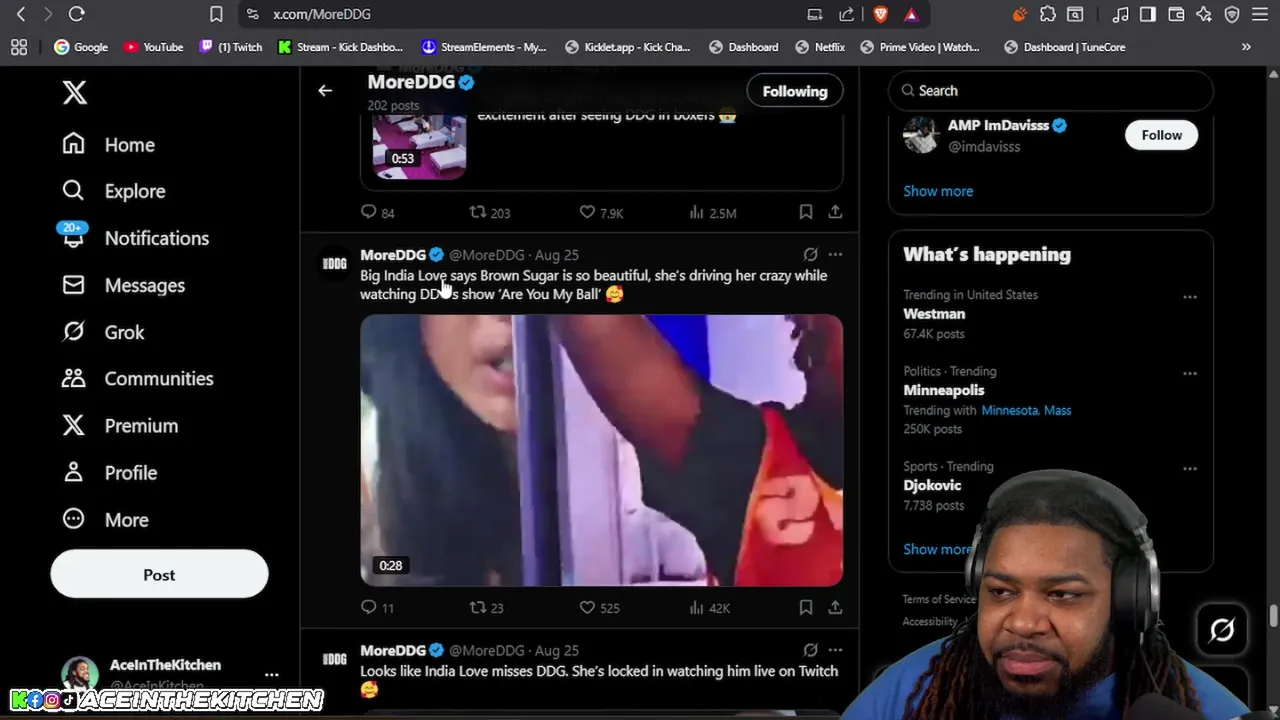Click MoreDDG avatar on Brown Sugar post

(334, 264)
